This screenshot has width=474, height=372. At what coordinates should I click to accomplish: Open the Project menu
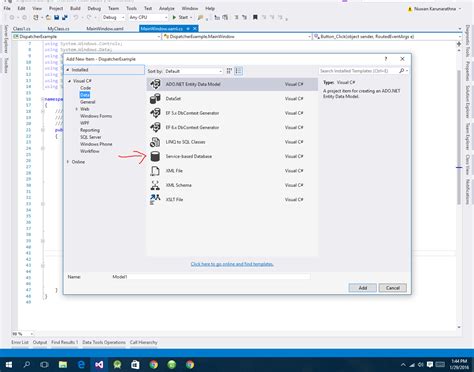point(56,8)
